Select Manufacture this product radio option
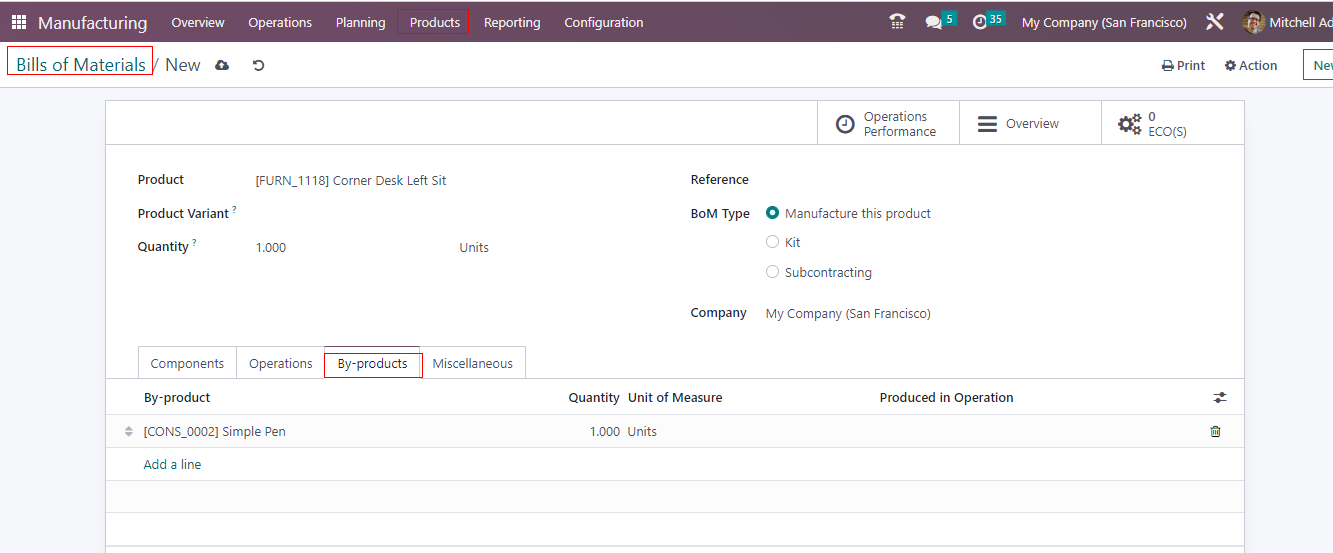 pos(772,213)
